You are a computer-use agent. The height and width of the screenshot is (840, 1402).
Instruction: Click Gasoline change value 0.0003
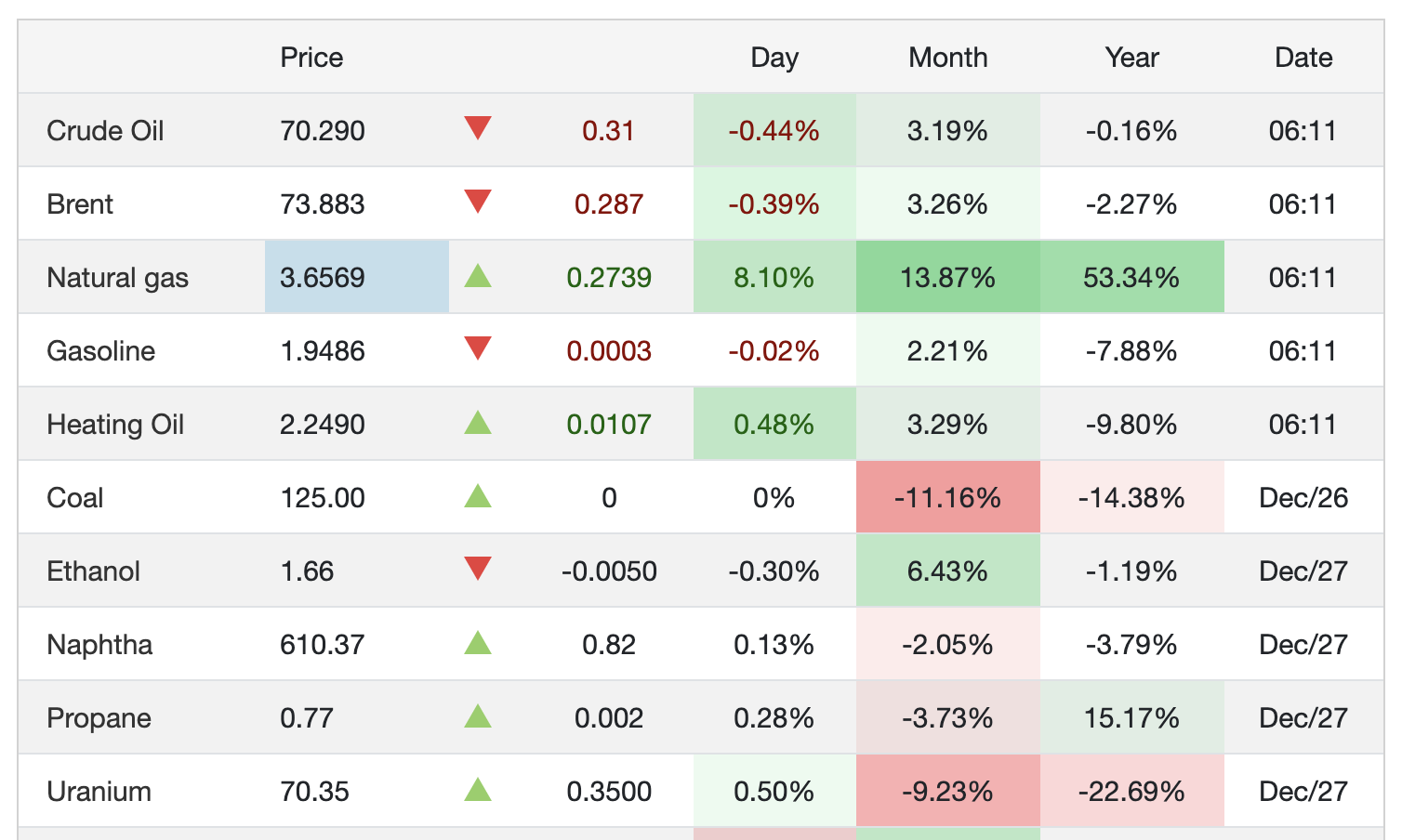[609, 351]
